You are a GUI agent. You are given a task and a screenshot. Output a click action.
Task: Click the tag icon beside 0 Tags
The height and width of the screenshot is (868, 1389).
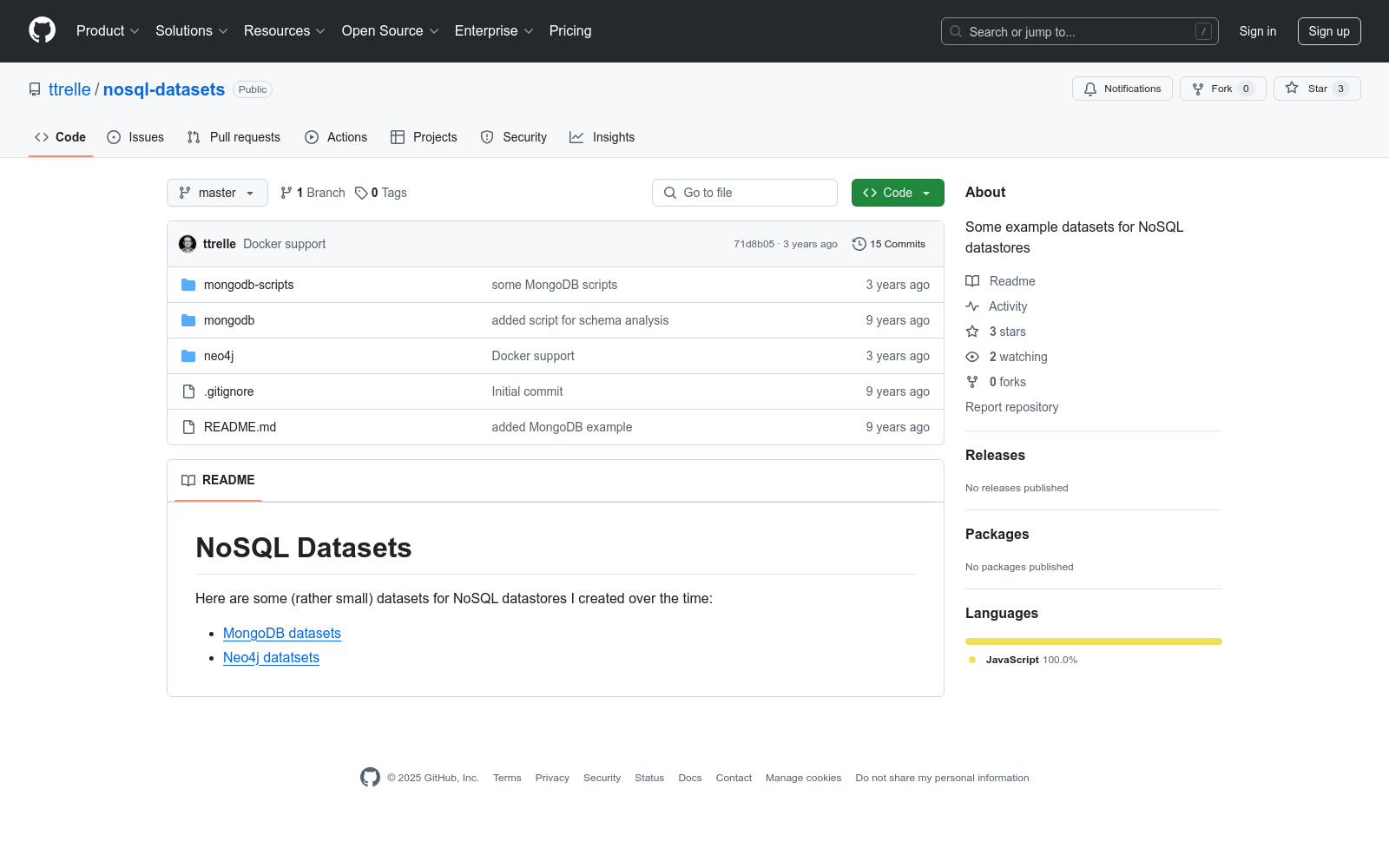tap(361, 193)
